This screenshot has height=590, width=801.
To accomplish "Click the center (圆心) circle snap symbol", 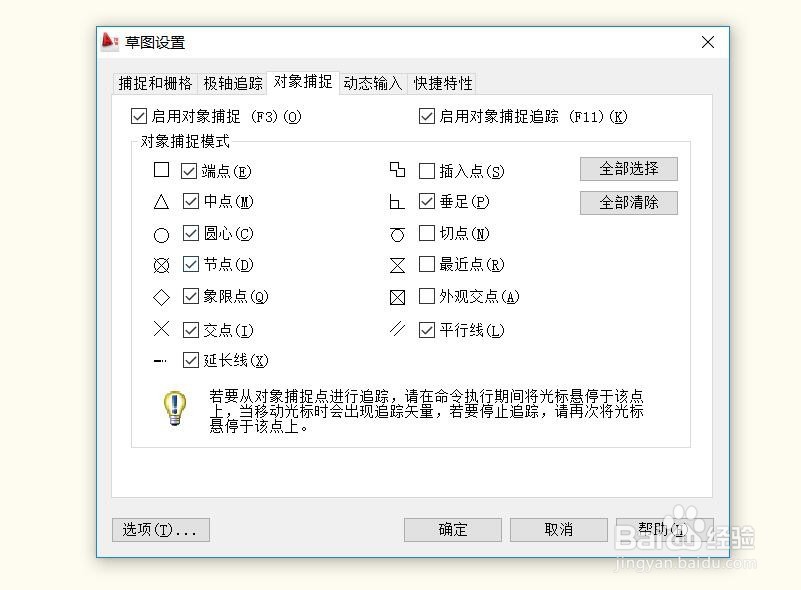I will tap(161, 235).
